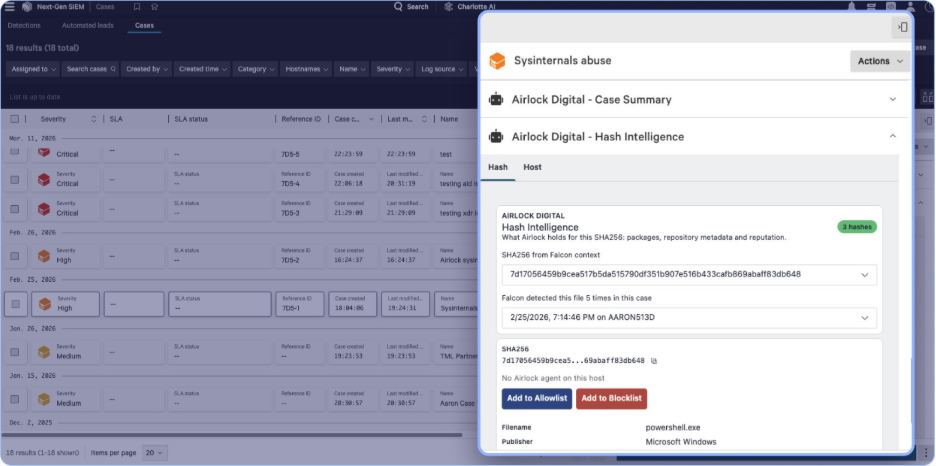Switch to the Automated leads tab
This screenshot has height=466, width=936.
pos(87,26)
